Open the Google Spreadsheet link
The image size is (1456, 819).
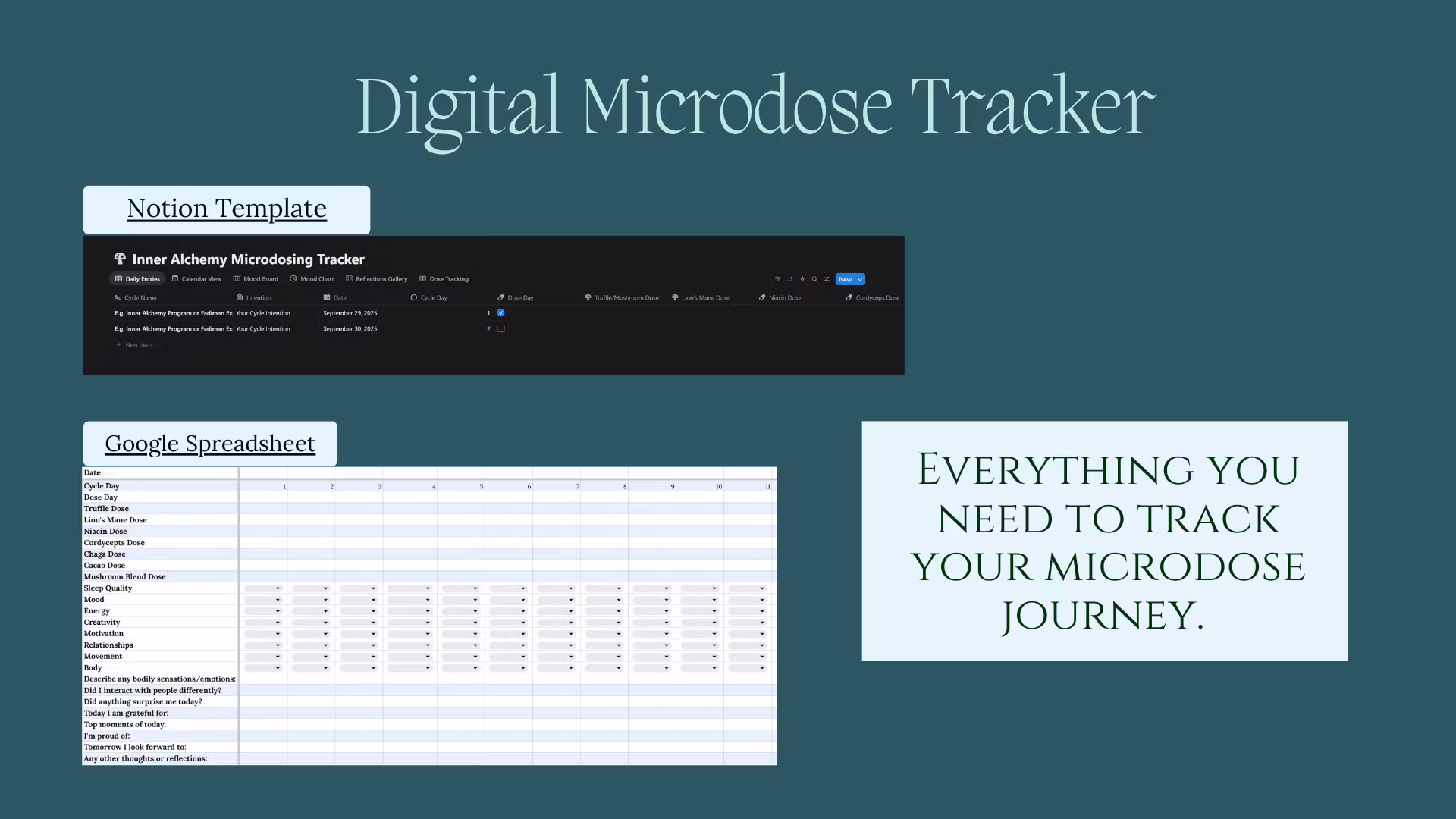coord(210,444)
